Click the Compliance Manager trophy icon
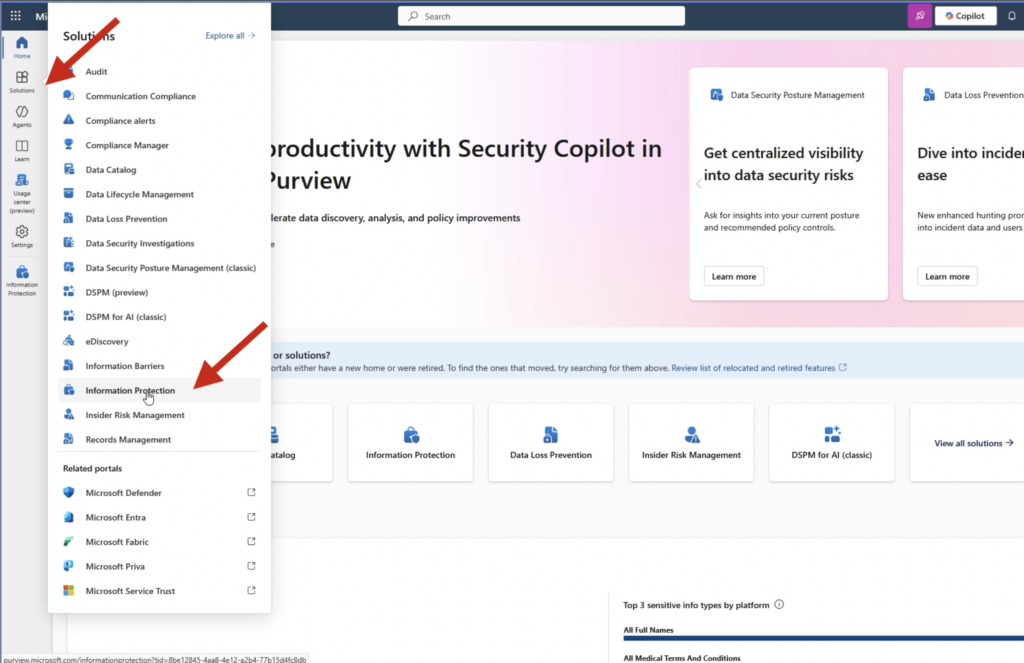The image size is (1024, 663). 69,144
